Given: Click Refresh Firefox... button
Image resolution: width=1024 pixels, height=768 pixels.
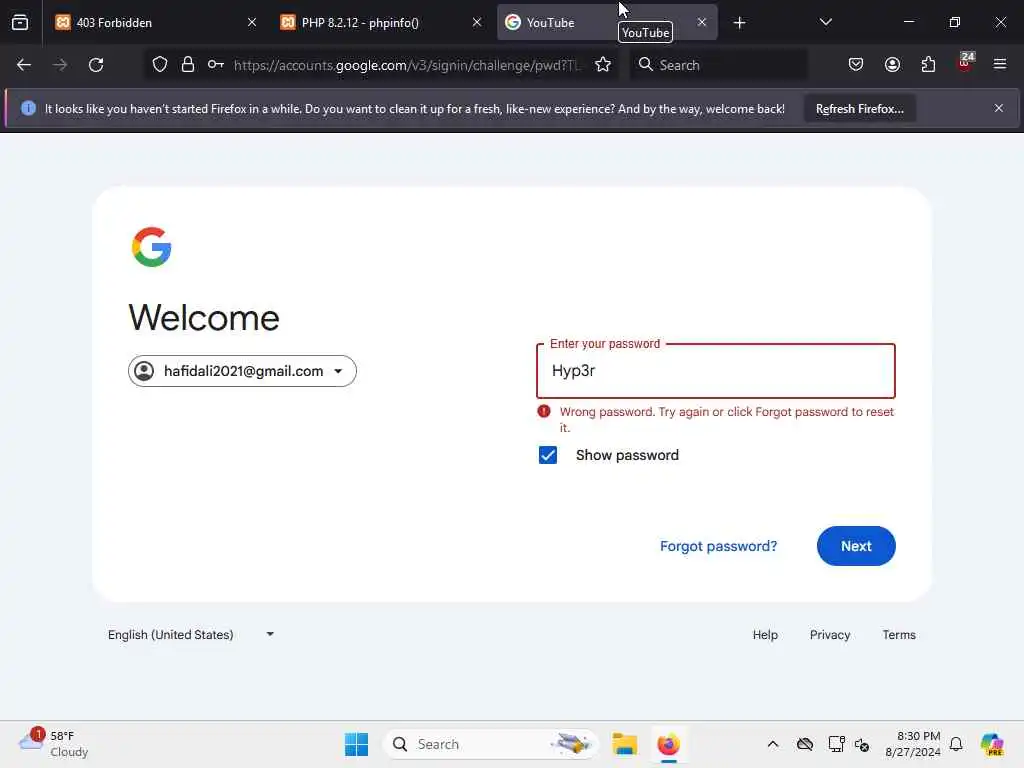Looking at the screenshot, I should [x=859, y=108].
